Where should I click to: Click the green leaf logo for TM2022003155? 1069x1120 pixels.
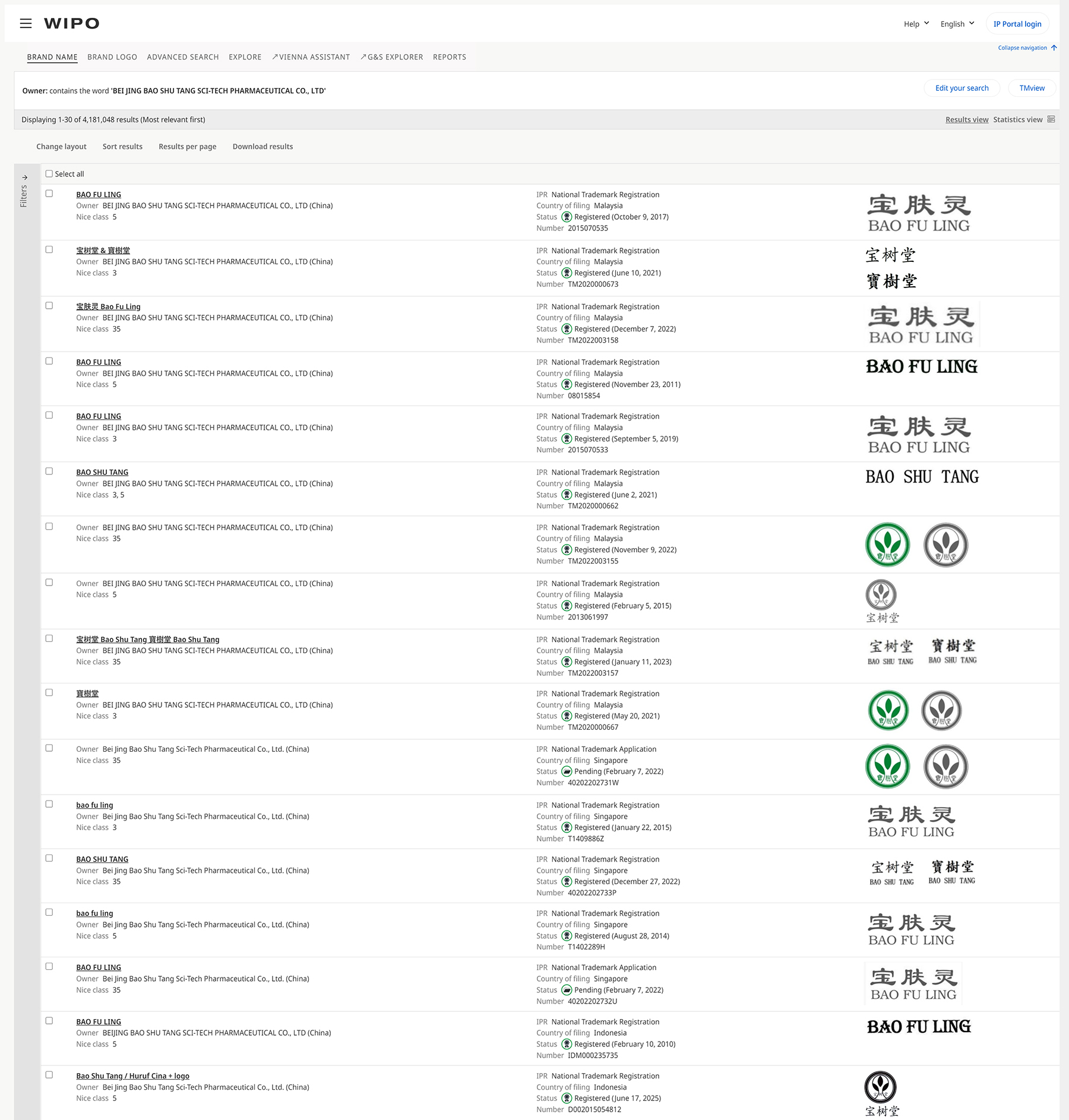887,545
